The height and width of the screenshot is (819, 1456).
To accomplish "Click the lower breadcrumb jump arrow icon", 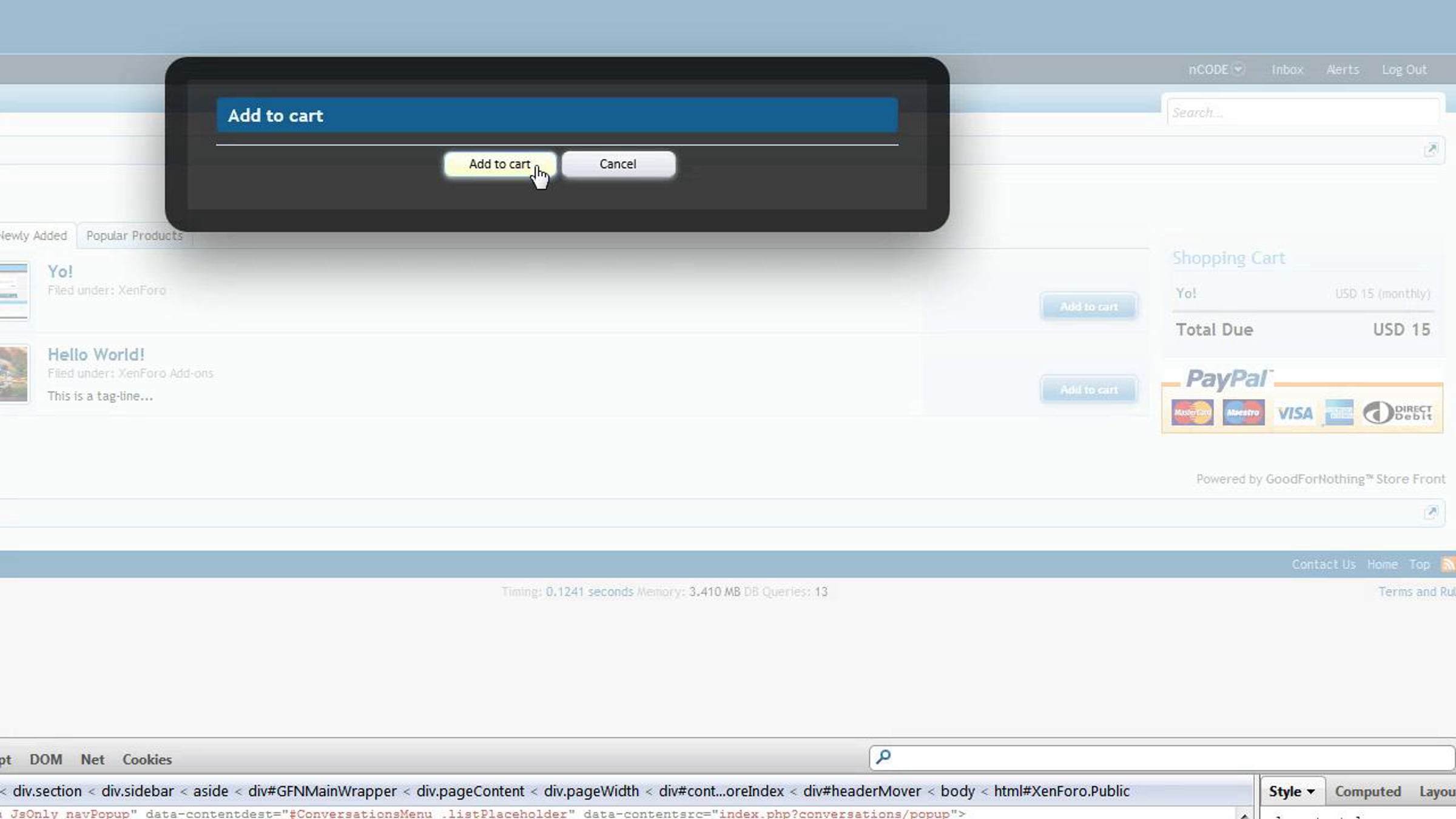I will [x=1431, y=513].
